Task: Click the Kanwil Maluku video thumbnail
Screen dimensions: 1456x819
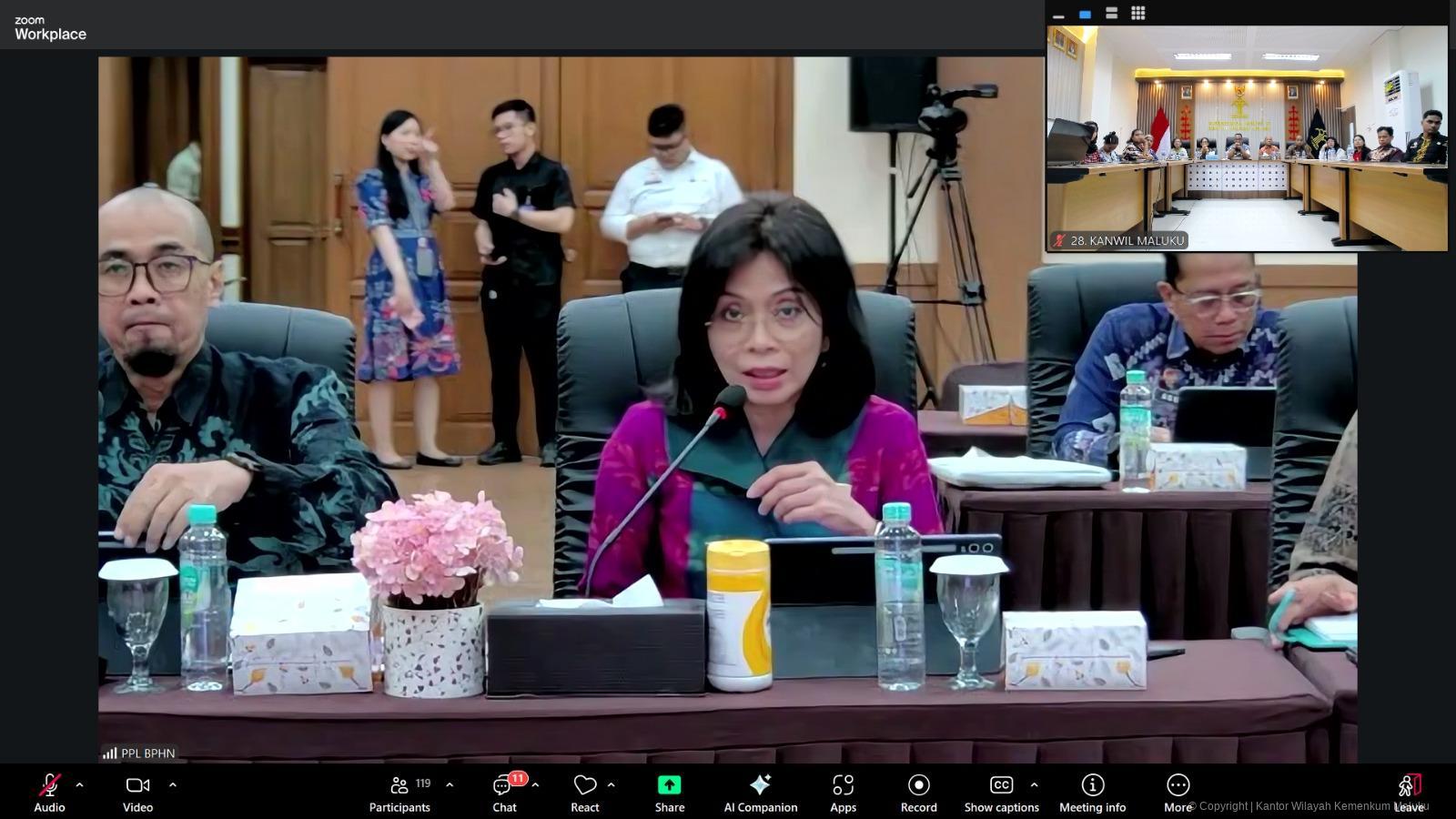Action: 1247,136
